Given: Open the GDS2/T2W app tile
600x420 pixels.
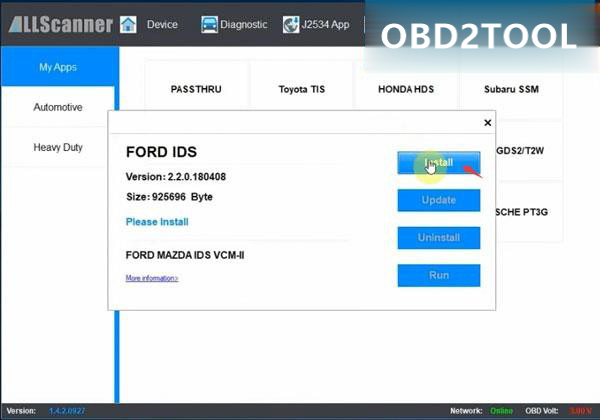Looking at the screenshot, I should point(529,151).
